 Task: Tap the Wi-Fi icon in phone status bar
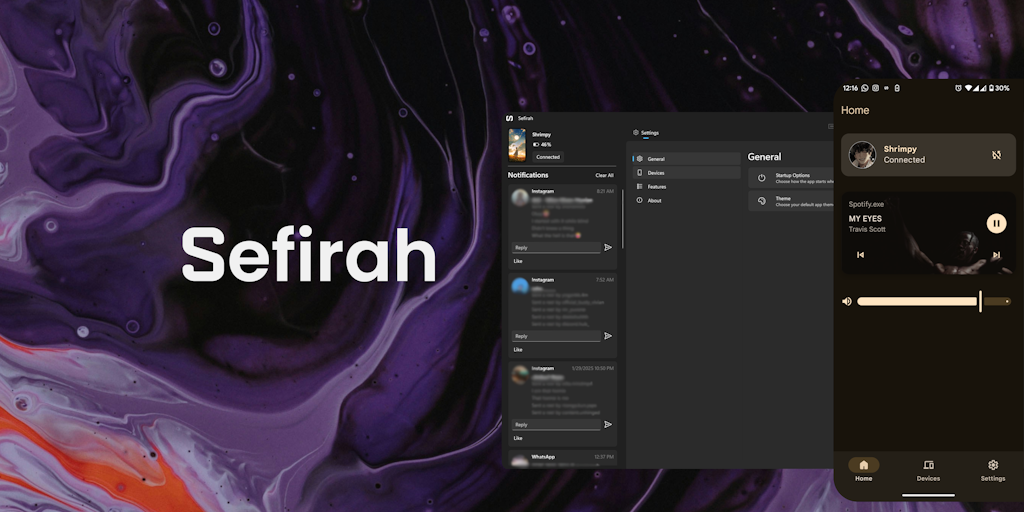click(x=969, y=88)
